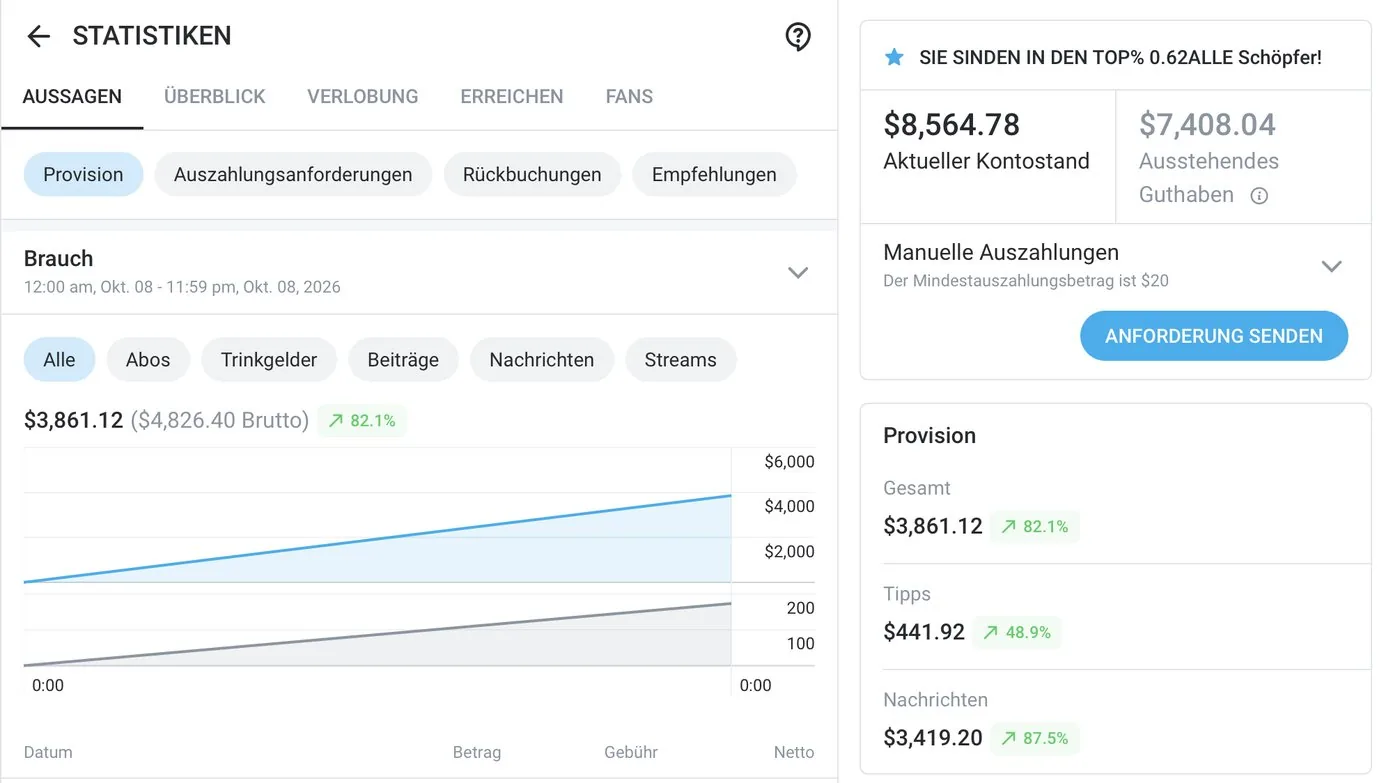This screenshot has width=1400, height=783.
Task: Click the info icon beside Ausstehendes Guthaben
Action: [1259, 196]
